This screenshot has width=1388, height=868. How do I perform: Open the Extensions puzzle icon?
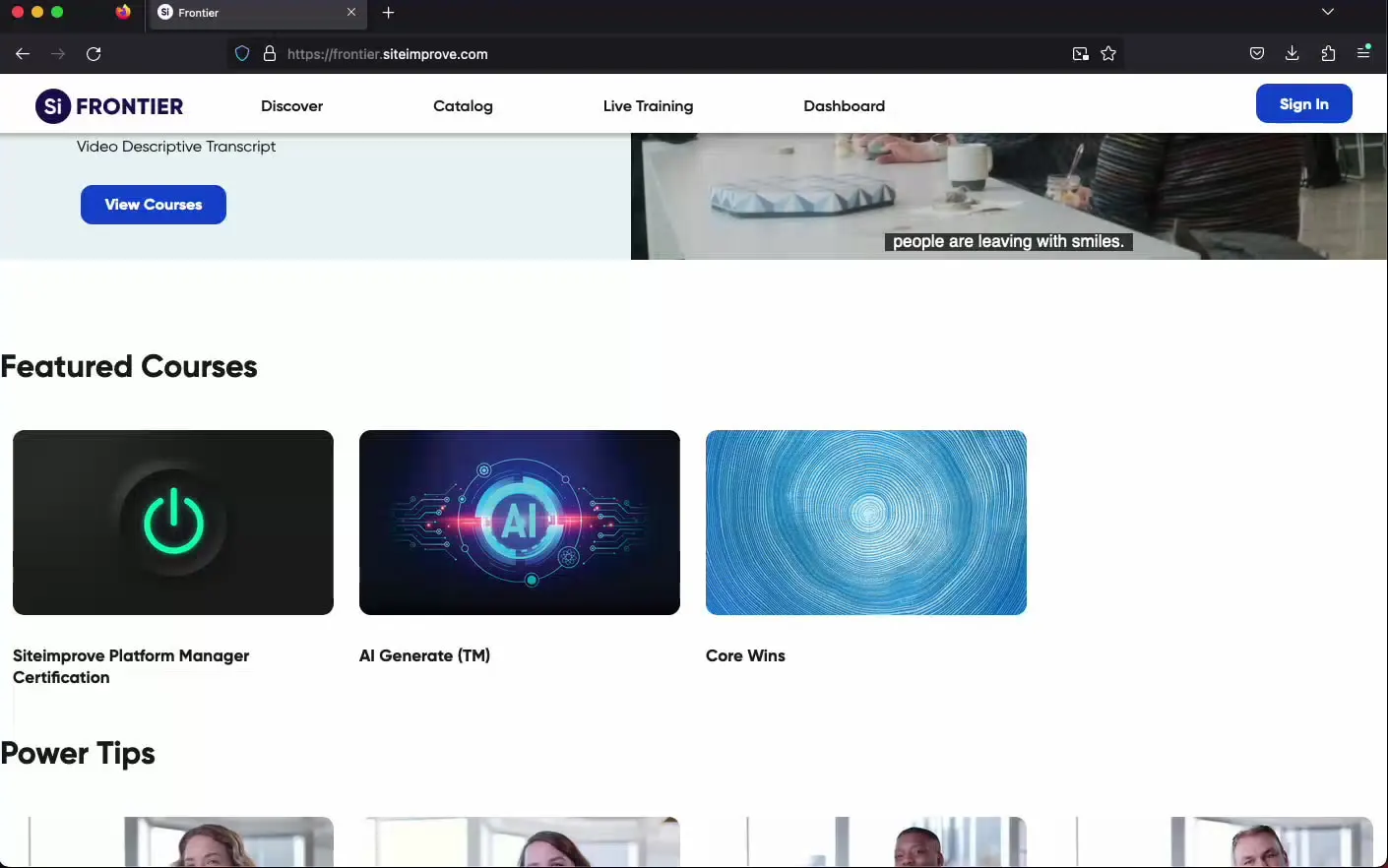coord(1328,54)
